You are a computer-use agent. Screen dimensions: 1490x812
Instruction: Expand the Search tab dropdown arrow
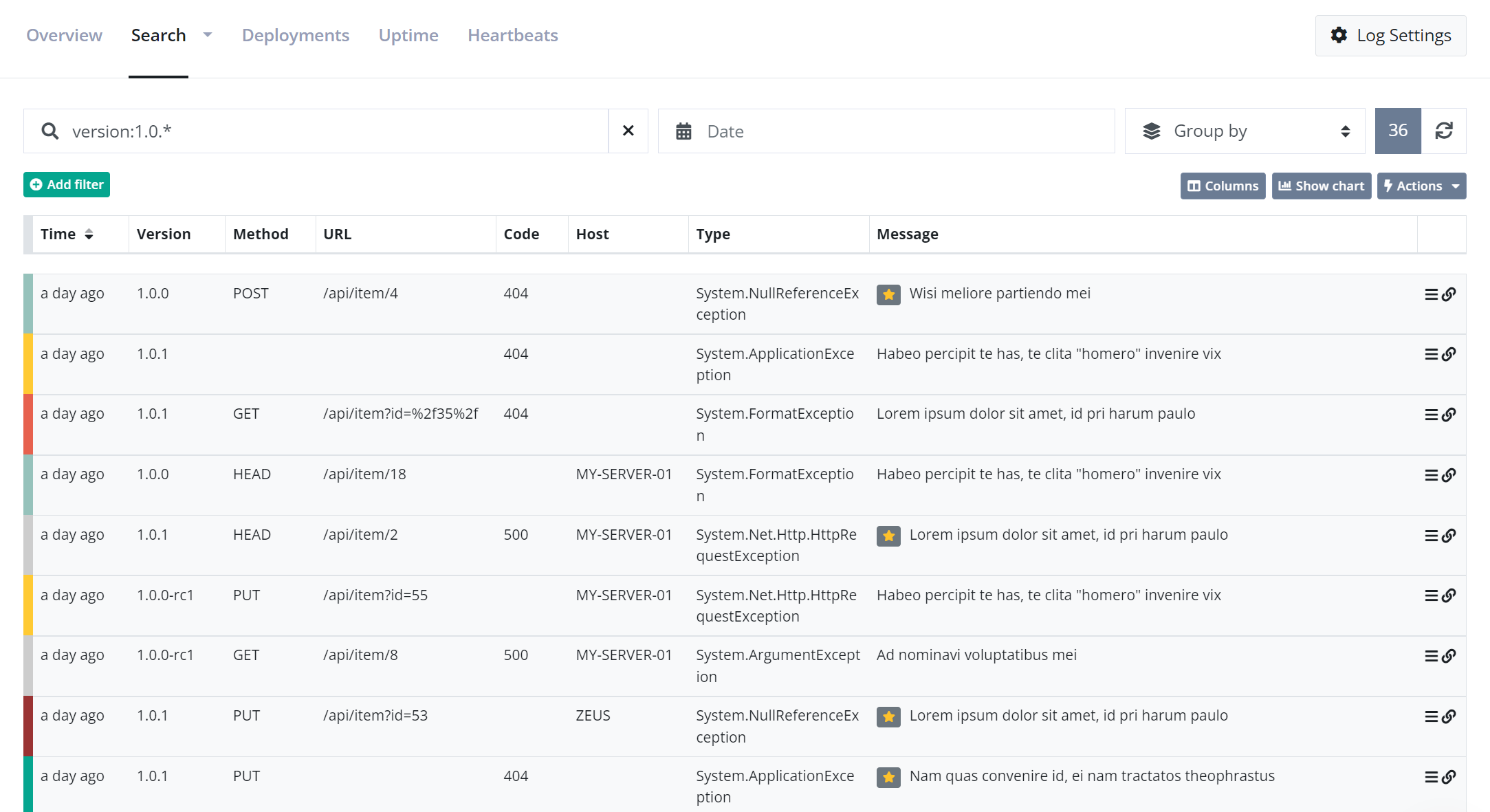point(208,35)
